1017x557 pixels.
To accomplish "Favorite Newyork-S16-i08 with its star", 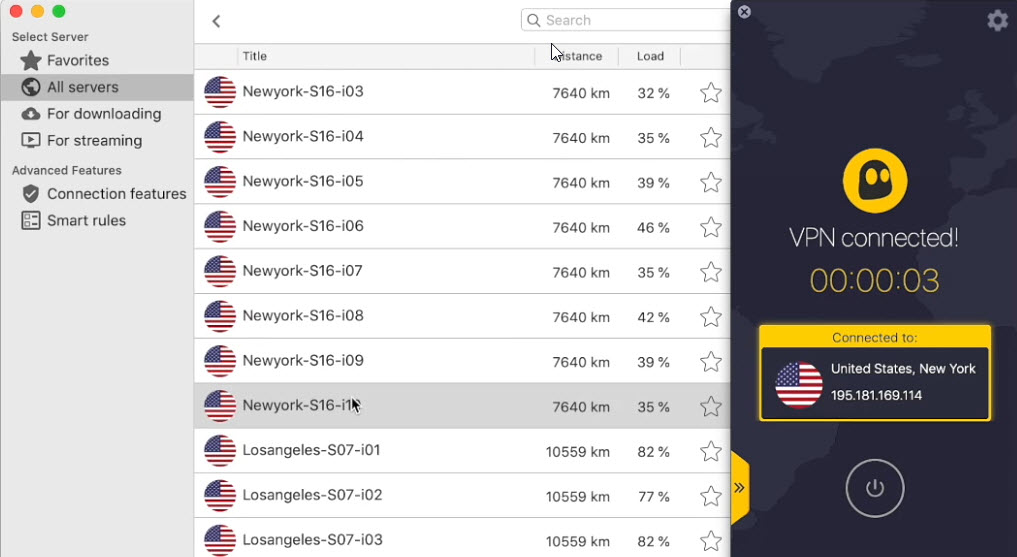I will [x=711, y=316].
